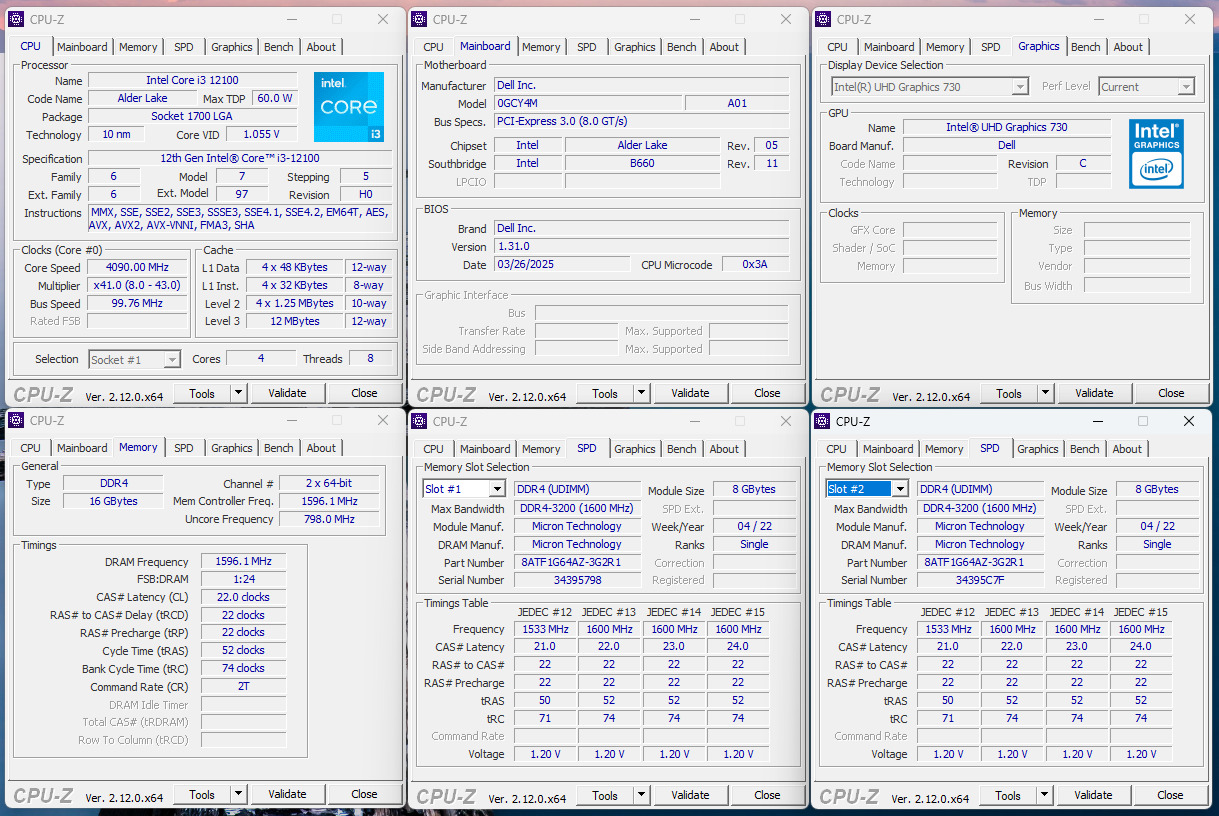1219x816 pixels.
Task: Open Tools dropdown arrow in Memory window
Action: click(238, 795)
